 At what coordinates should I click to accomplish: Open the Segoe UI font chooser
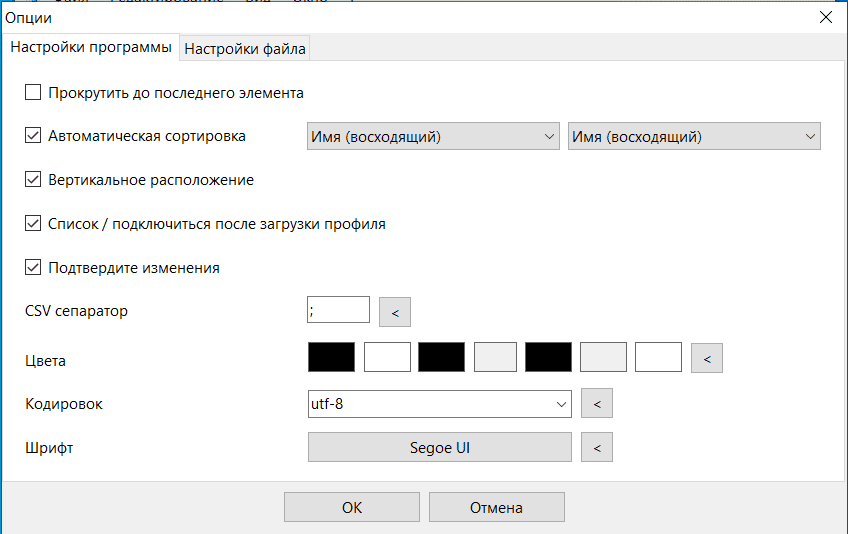coord(439,448)
